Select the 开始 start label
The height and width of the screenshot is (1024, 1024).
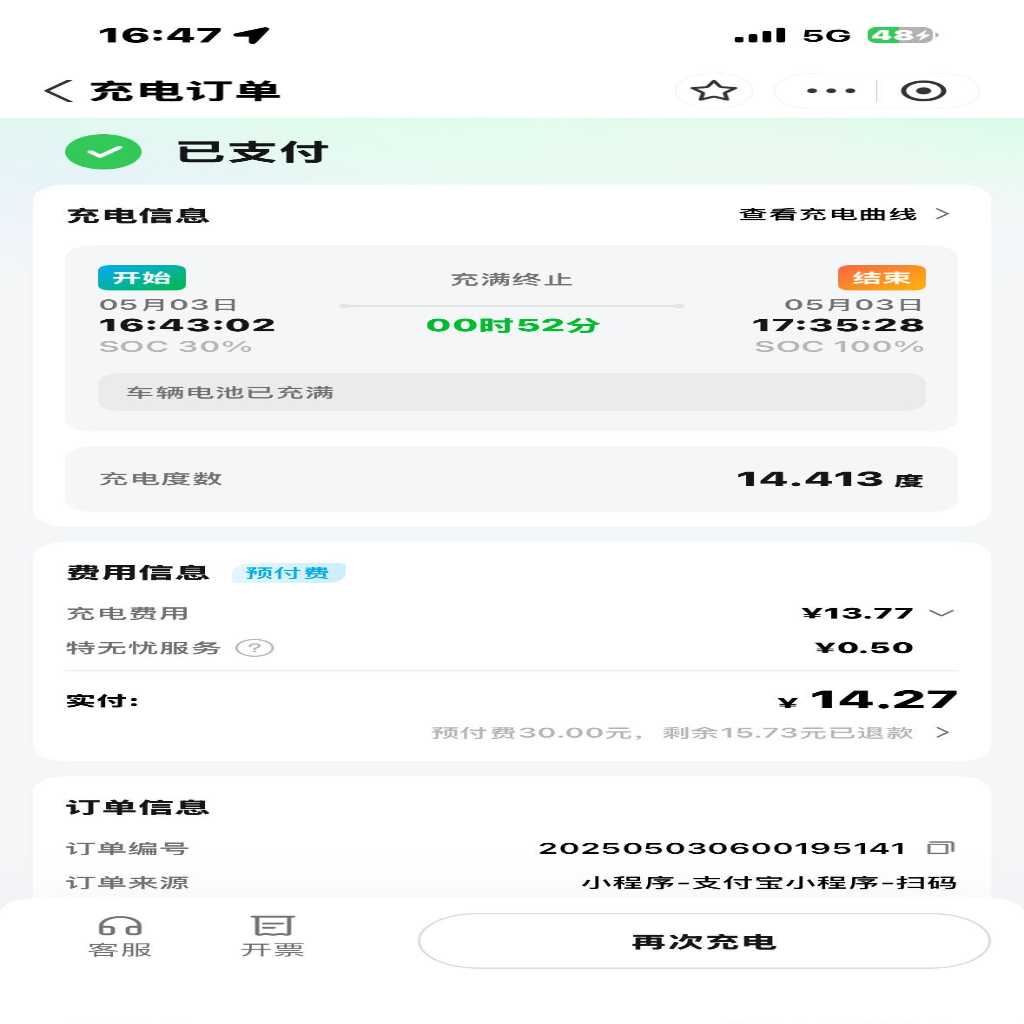coord(142,278)
